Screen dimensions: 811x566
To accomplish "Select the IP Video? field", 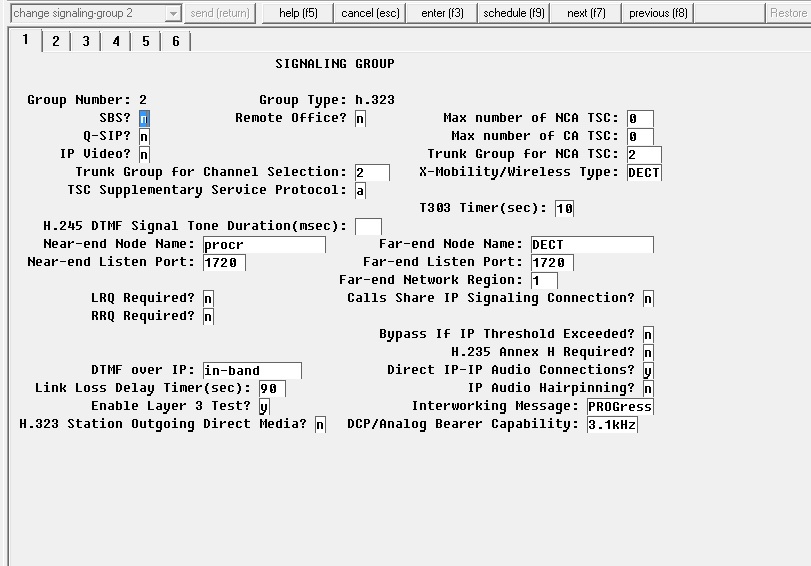I will click(x=144, y=155).
